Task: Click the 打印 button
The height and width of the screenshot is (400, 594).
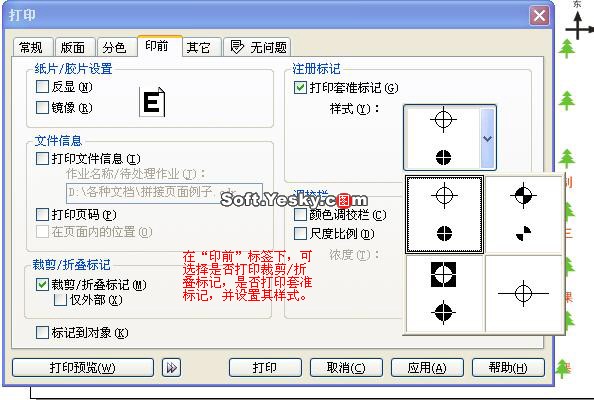Action: tap(265, 367)
